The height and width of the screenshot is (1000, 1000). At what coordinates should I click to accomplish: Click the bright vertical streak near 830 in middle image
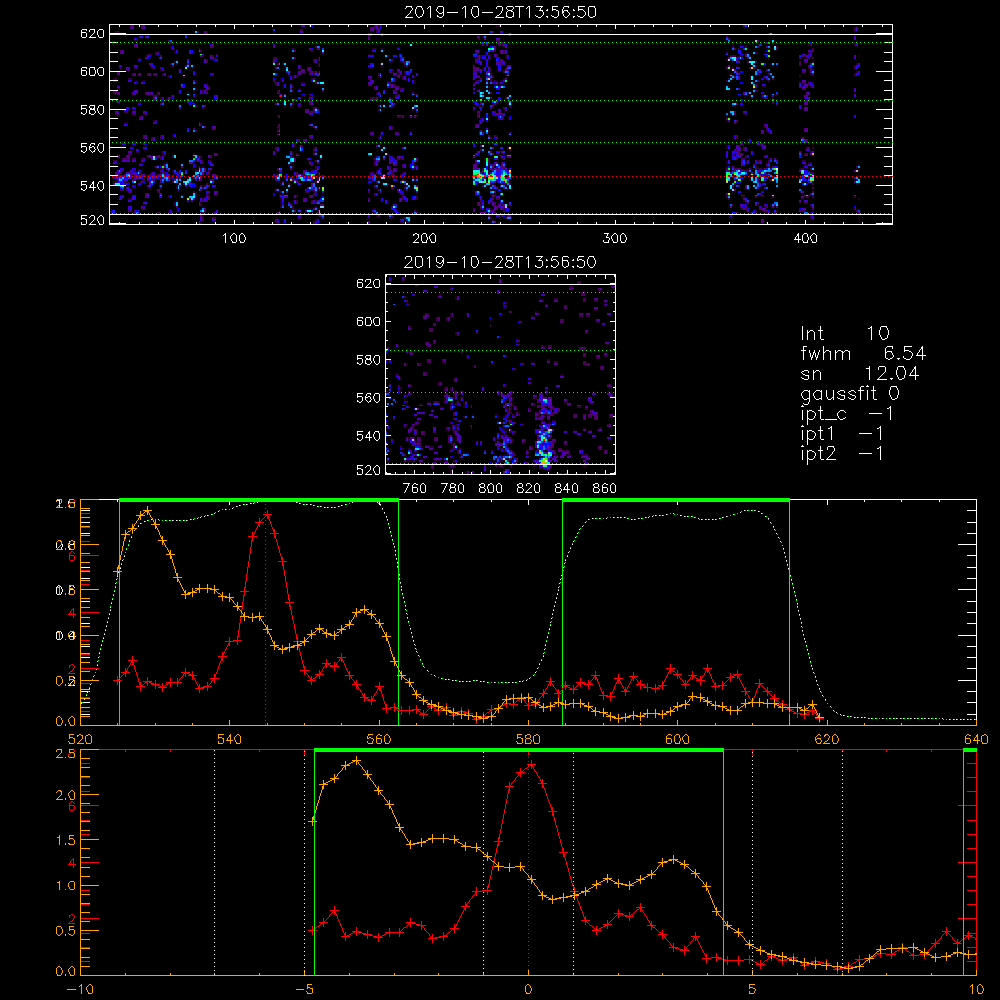pyautogui.click(x=544, y=430)
